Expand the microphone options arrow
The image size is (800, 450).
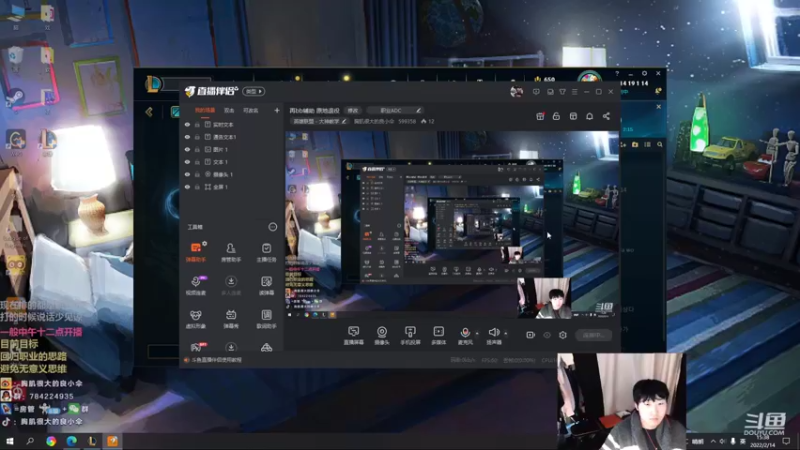click(477, 334)
